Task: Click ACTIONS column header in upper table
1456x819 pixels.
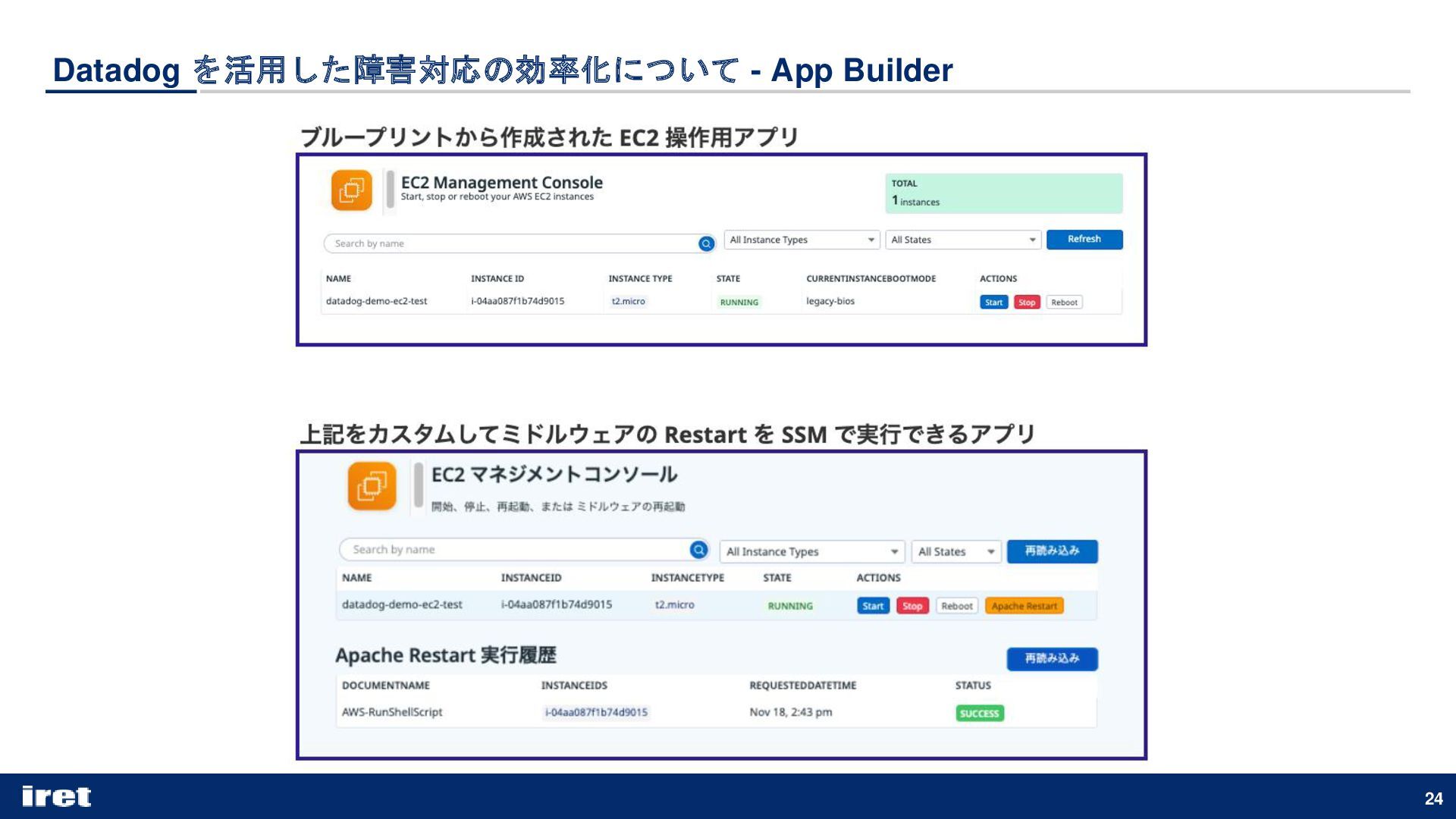Action: pos(998,278)
